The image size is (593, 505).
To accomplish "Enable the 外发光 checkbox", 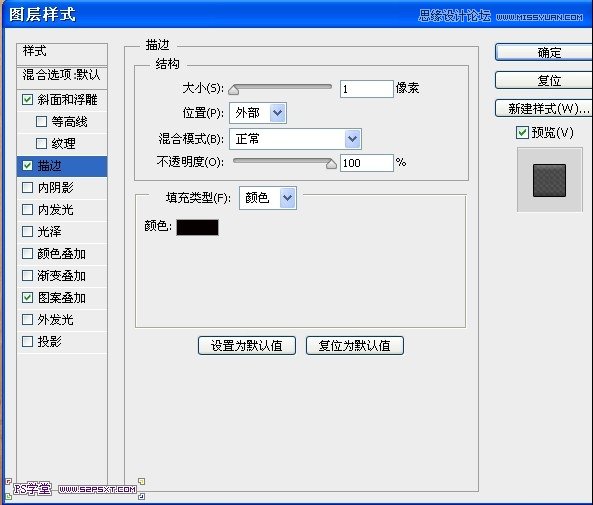I will [x=27, y=320].
